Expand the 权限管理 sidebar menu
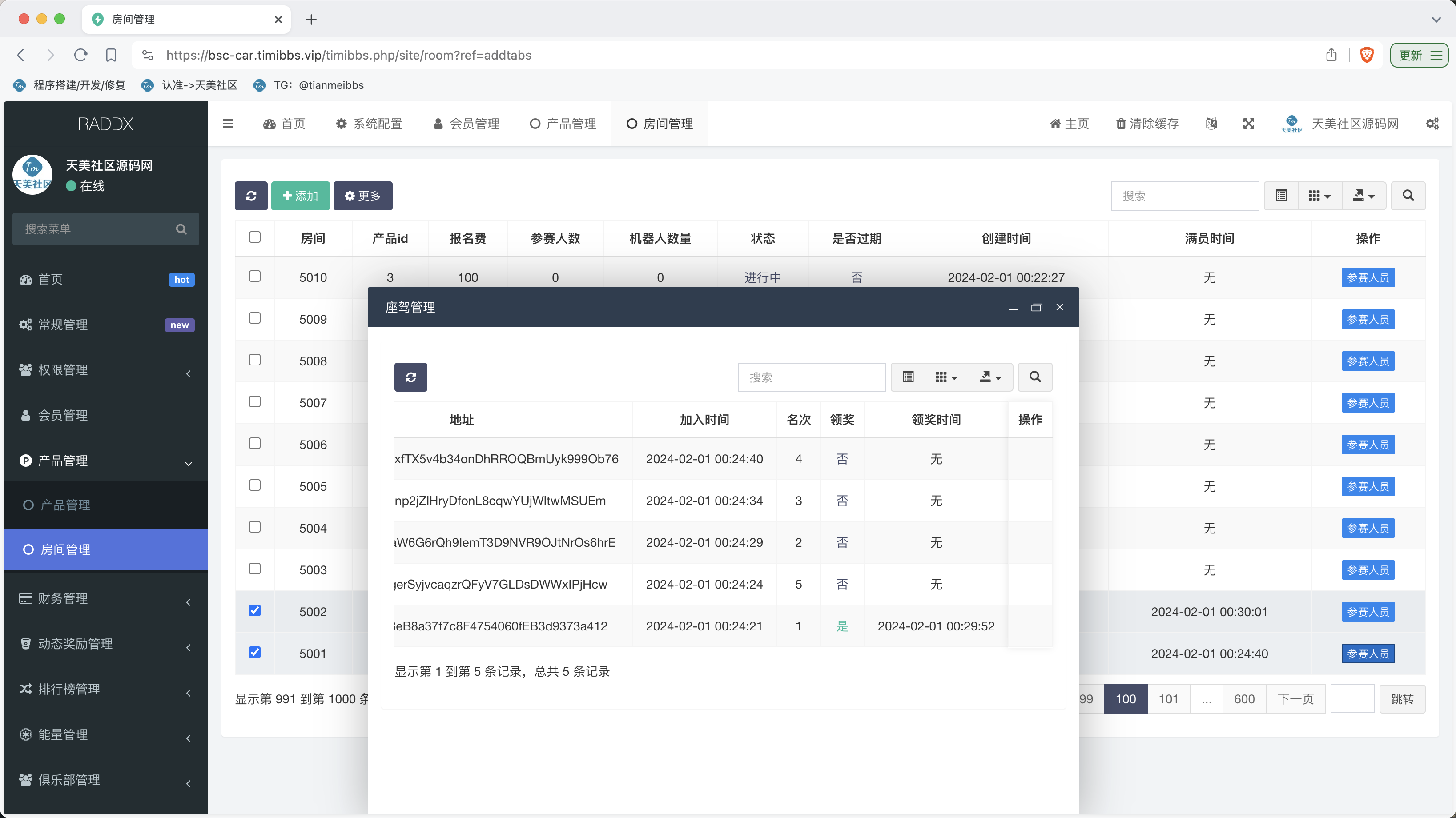Screen dimensions: 1456x818 [106, 371]
